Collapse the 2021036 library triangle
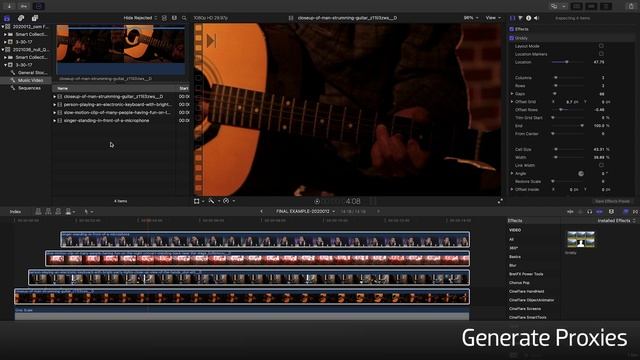 pyautogui.click(x=3, y=49)
